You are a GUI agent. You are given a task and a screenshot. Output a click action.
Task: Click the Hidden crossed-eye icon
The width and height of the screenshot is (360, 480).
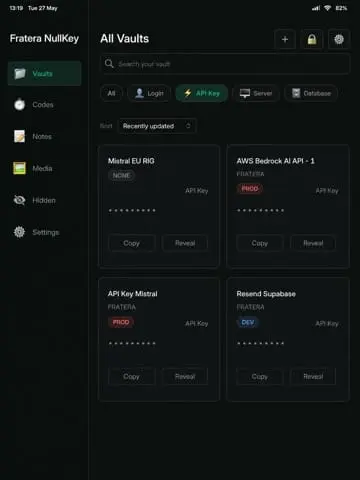20,200
